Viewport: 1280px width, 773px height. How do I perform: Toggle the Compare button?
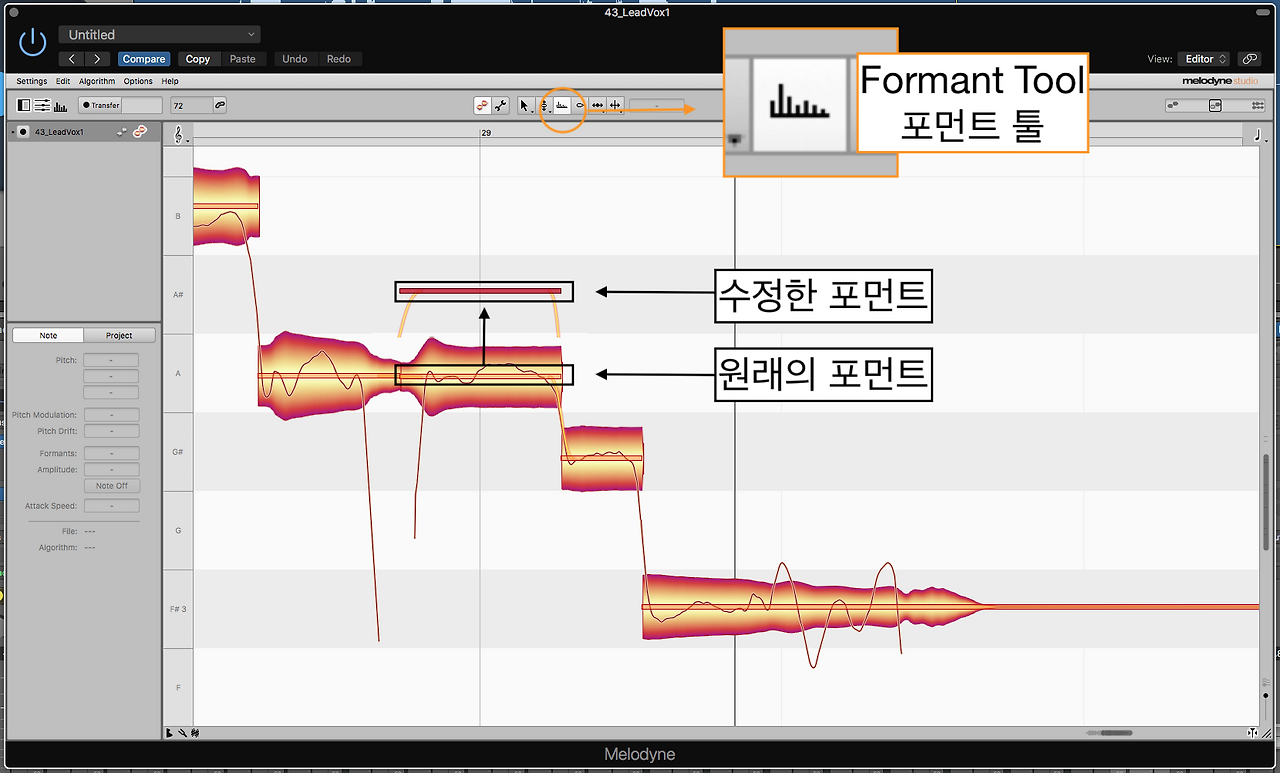click(144, 59)
